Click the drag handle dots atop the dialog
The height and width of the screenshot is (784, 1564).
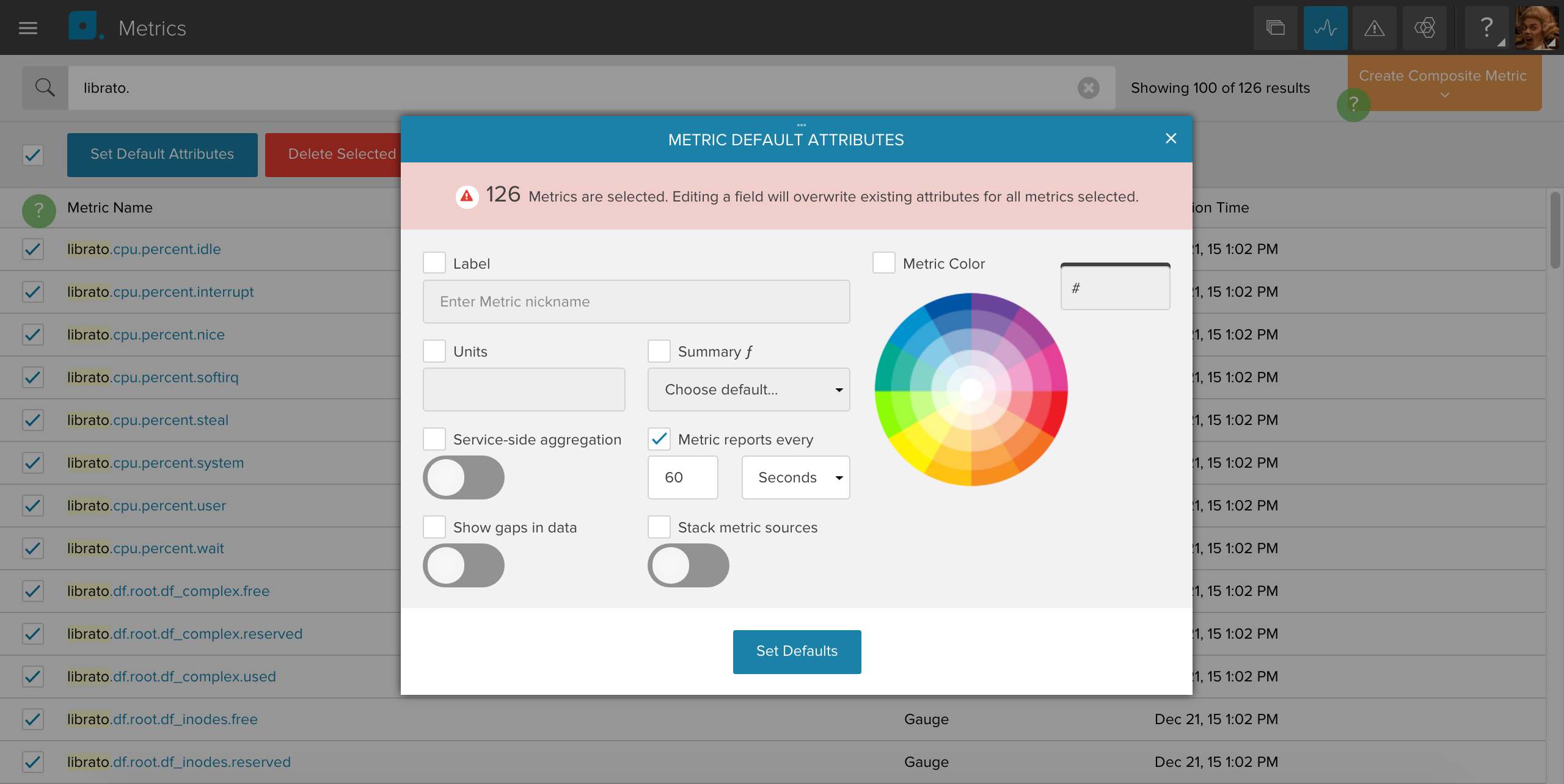click(x=802, y=125)
